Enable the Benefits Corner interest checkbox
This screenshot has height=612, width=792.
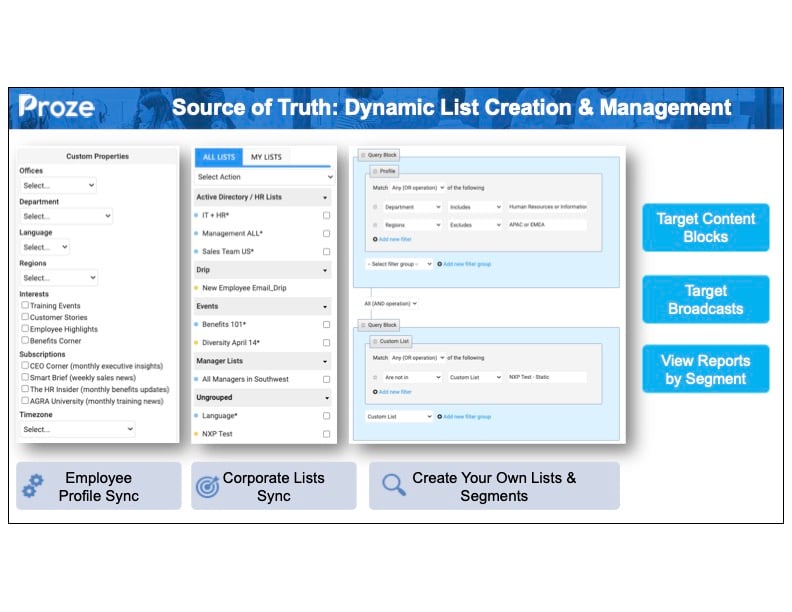pyautogui.click(x=25, y=340)
